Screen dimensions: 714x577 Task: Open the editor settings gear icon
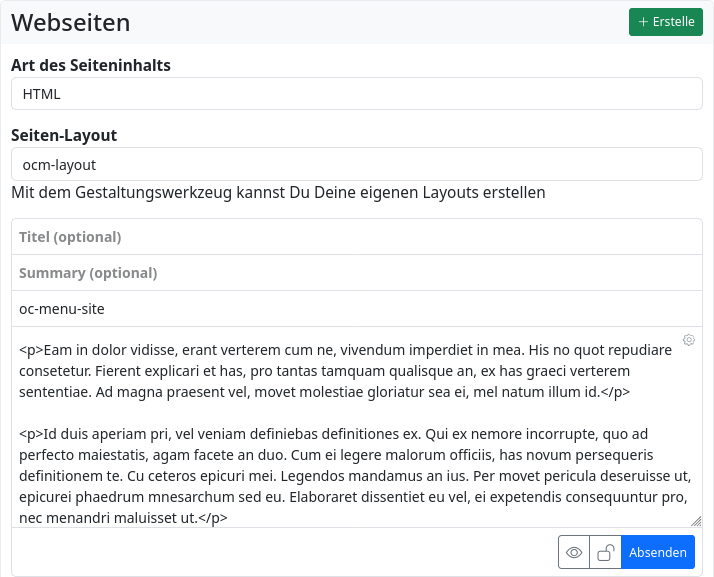pyautogui.click(x=689, y=340)
